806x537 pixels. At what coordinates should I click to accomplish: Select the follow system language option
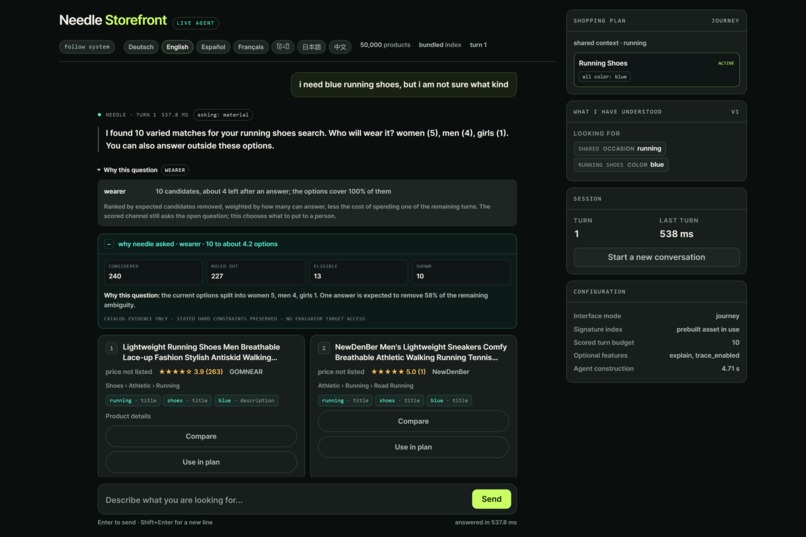point(86,47)
